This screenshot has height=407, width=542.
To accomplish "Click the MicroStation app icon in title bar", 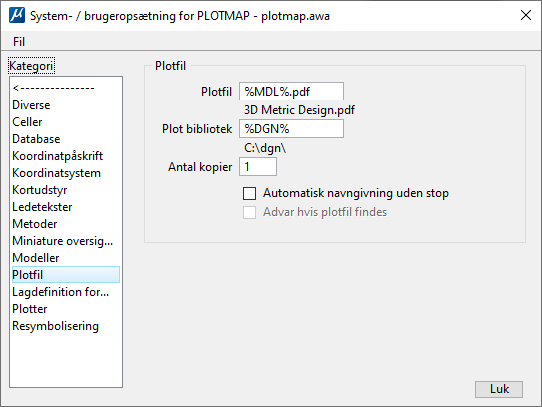I will [x=17, y=16].
